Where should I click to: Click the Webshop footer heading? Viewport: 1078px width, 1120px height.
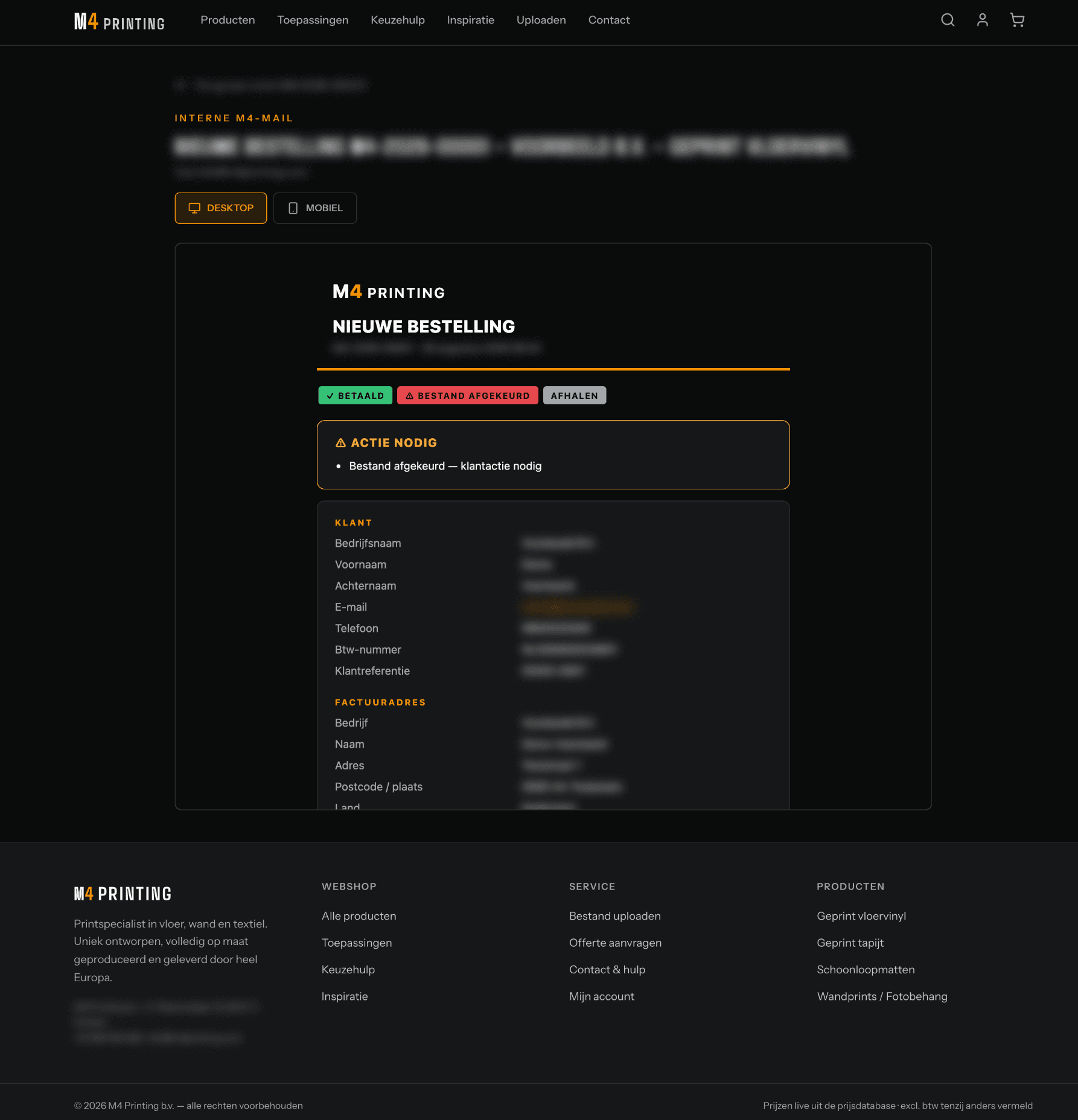tap(349, 886)
